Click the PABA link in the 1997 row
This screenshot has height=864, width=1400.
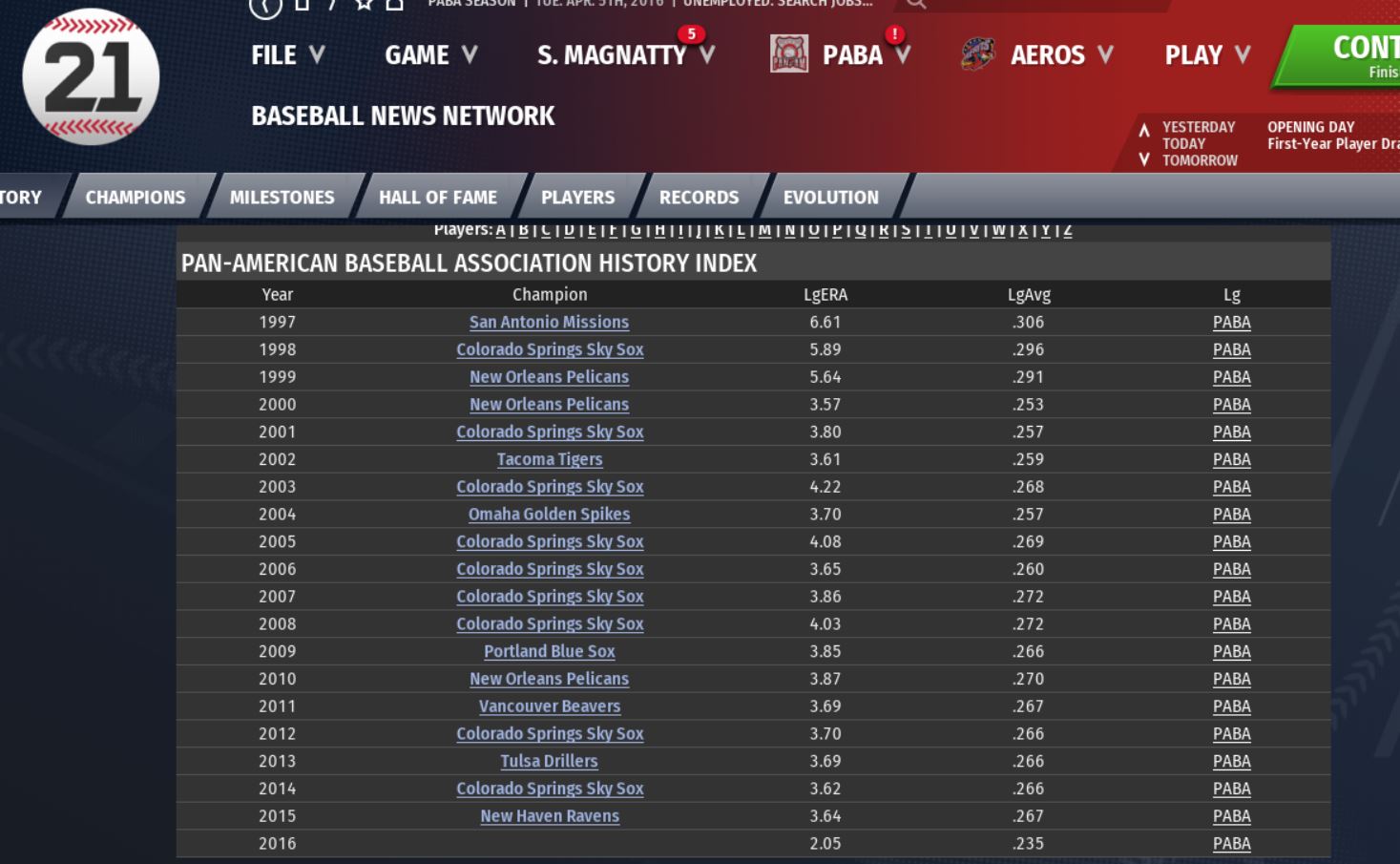click(x=1231, y=323)
